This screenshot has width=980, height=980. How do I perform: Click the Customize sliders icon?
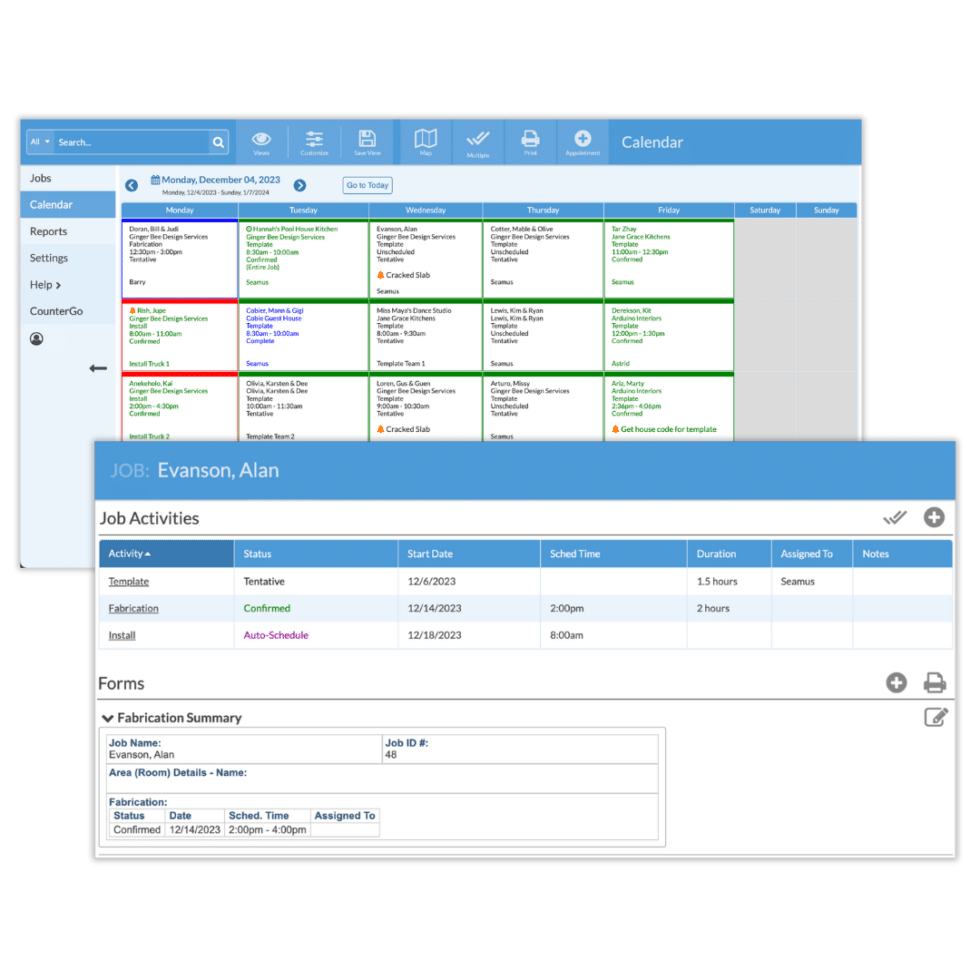[x=314, y=141]
